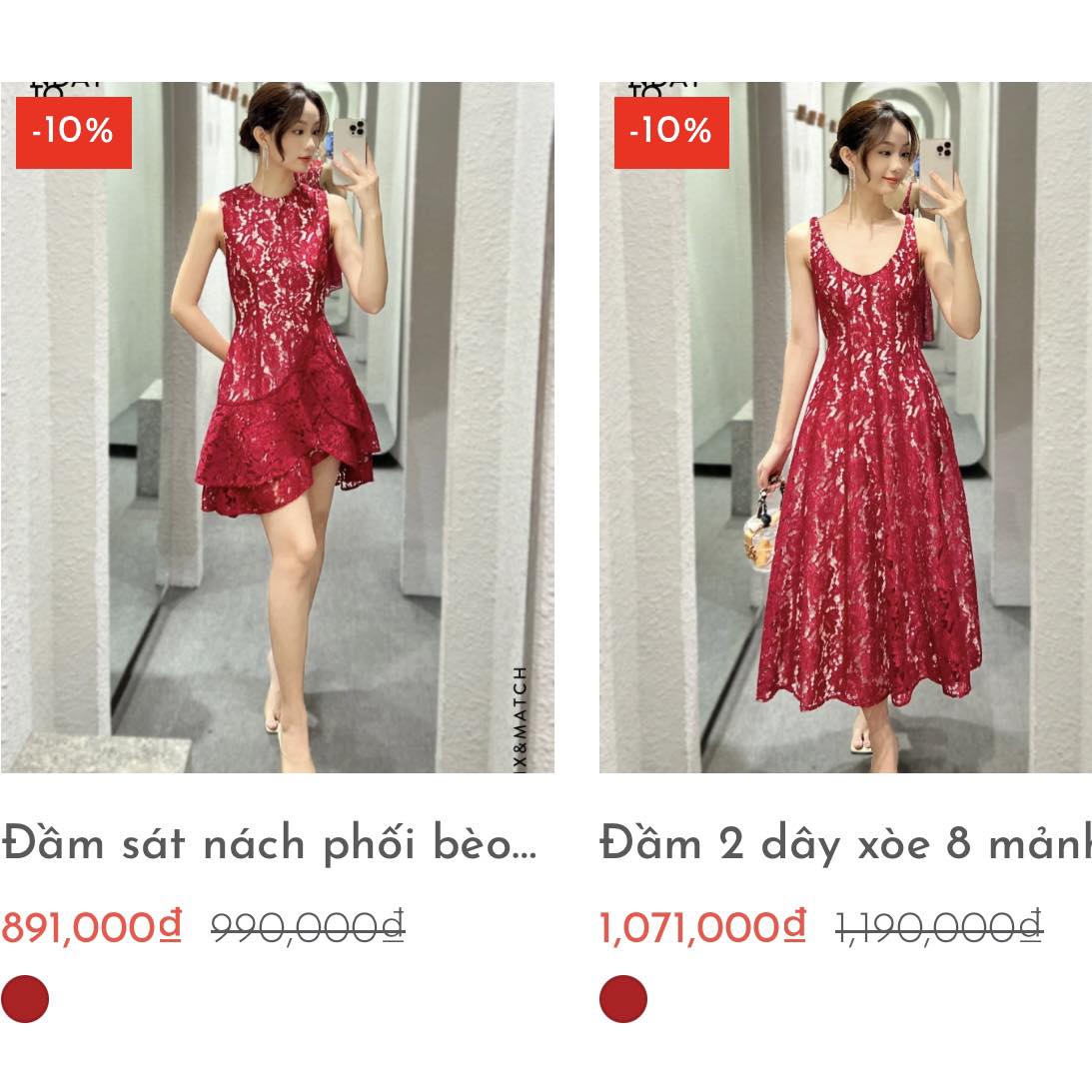Screen dimensions: 1092x1092
Task: Open product title Đầm 2 dây xòe 8 mảnh
Action: (845, 844)
